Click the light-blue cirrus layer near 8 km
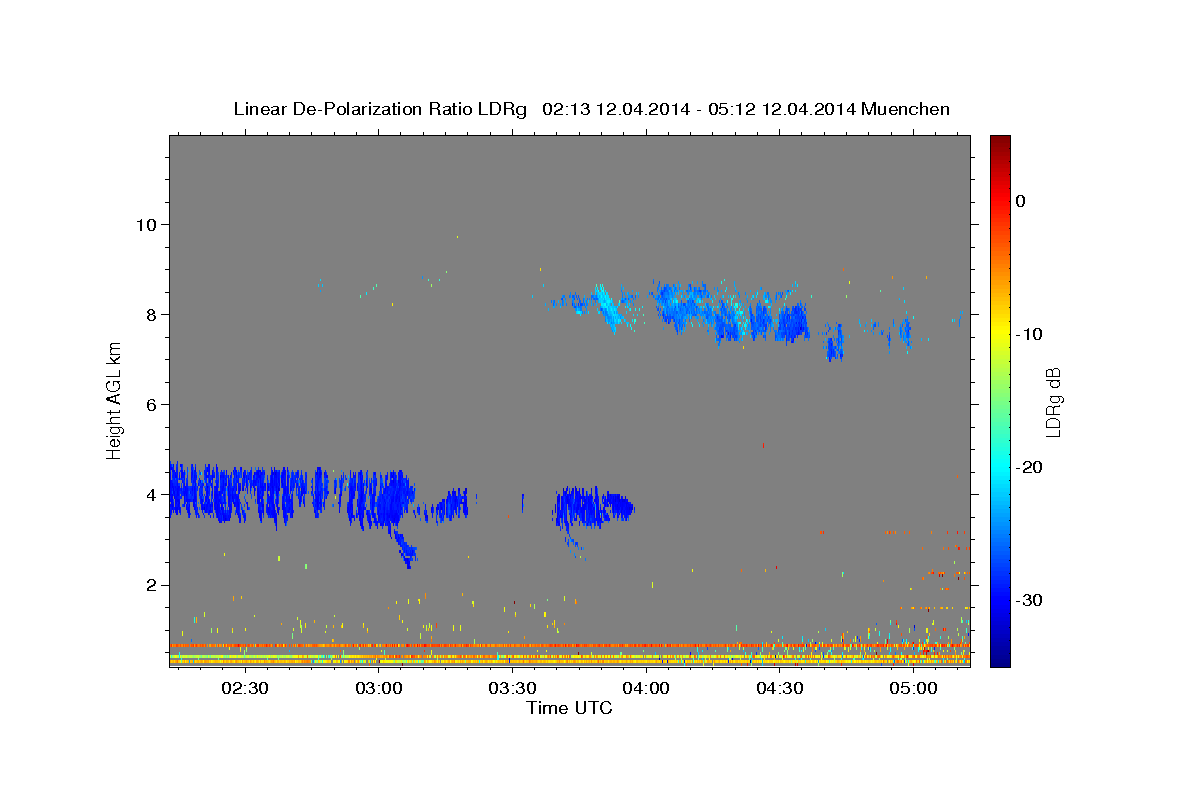 point(730,312)
